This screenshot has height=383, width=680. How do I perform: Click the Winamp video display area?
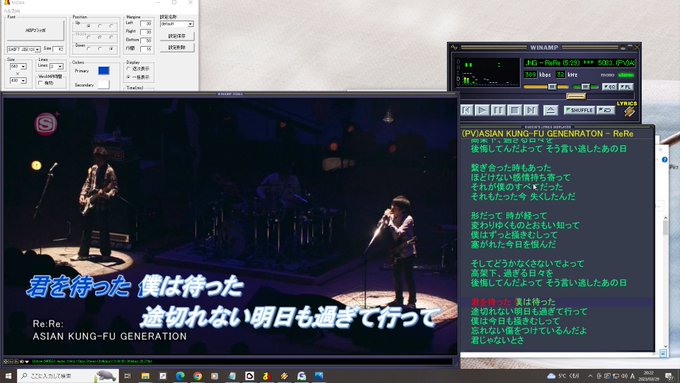coord(230,226)
